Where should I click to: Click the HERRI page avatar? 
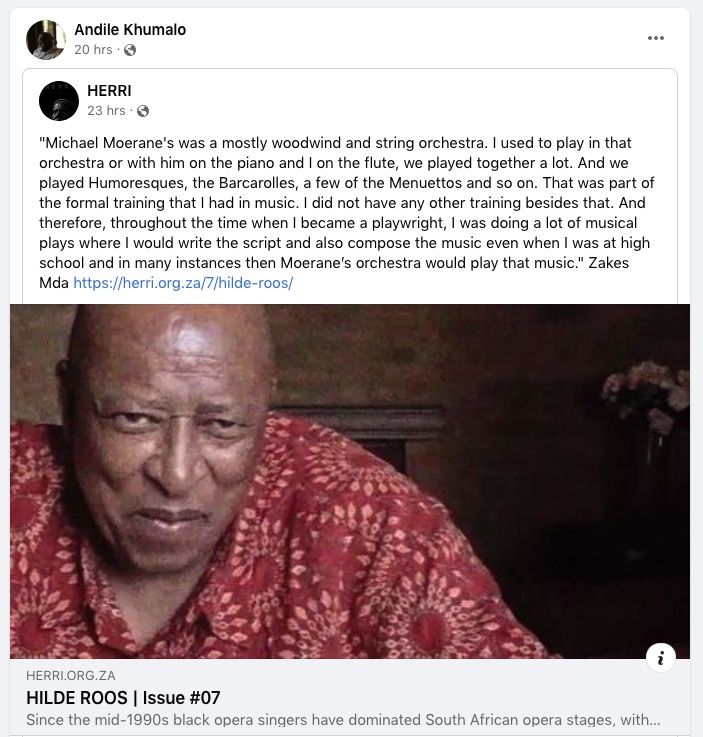(59, 100)
